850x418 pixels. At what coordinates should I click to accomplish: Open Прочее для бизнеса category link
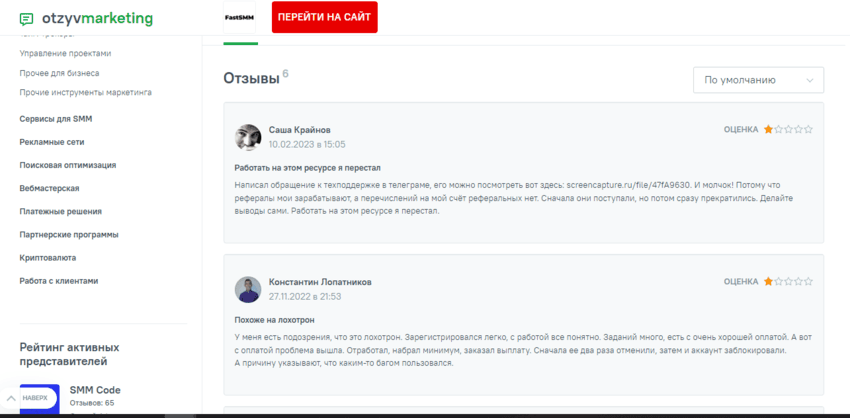coord(59,73)
